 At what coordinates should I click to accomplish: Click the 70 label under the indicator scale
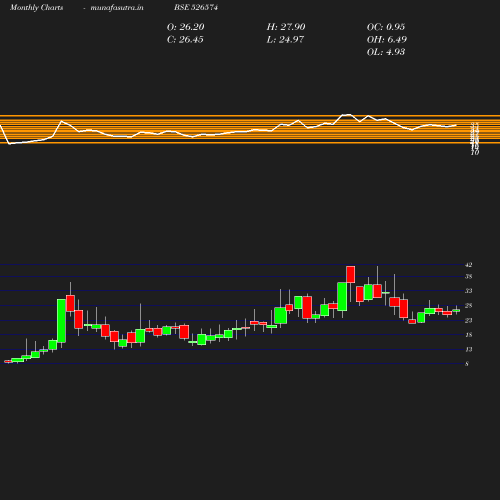(475, 153)
